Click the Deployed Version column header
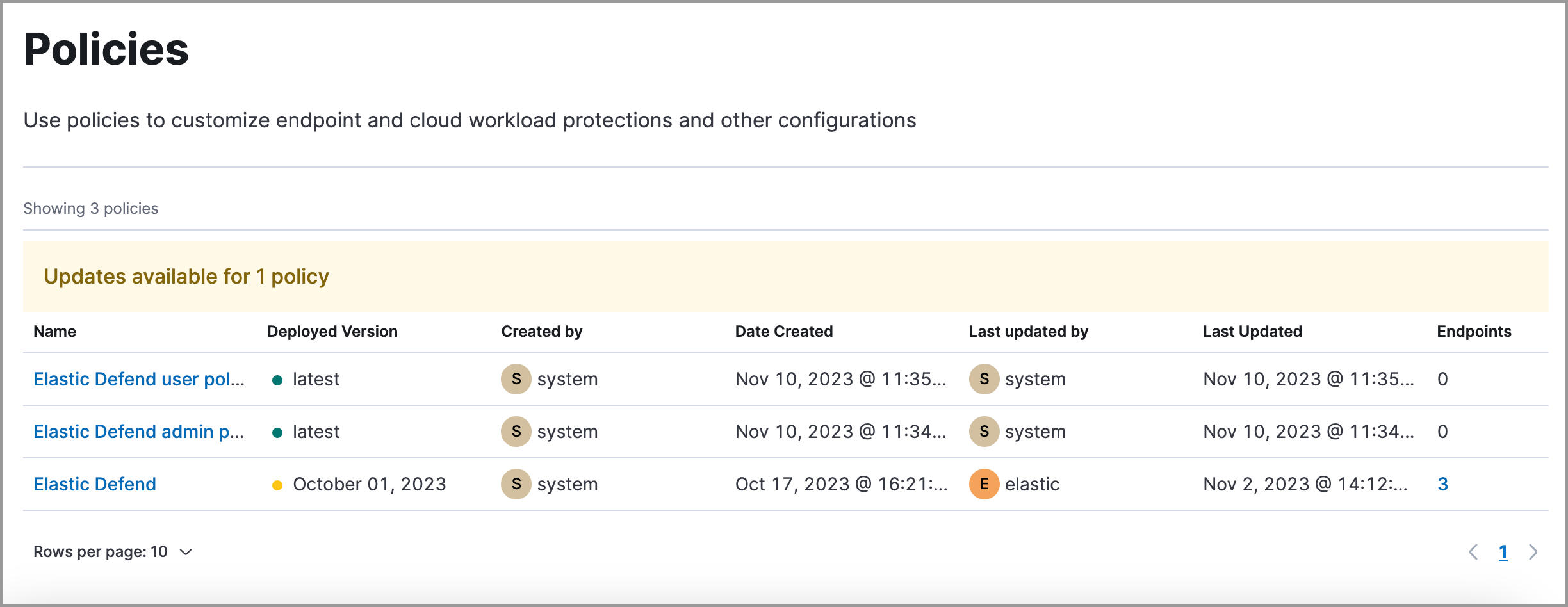Viewport: 1568px width, 607px height. click(x=332, y=332)
